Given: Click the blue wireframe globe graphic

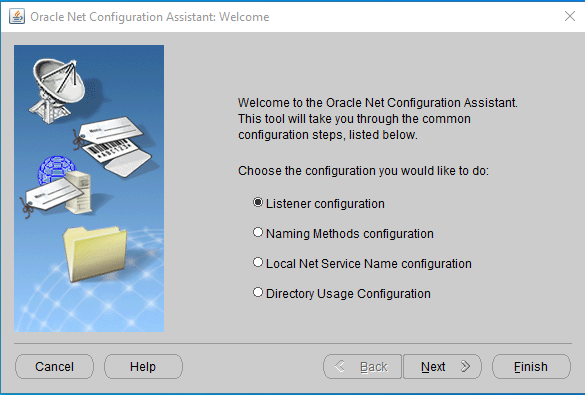Looking at the screenshot, I should pyautogui.click(x=57, y=170).
